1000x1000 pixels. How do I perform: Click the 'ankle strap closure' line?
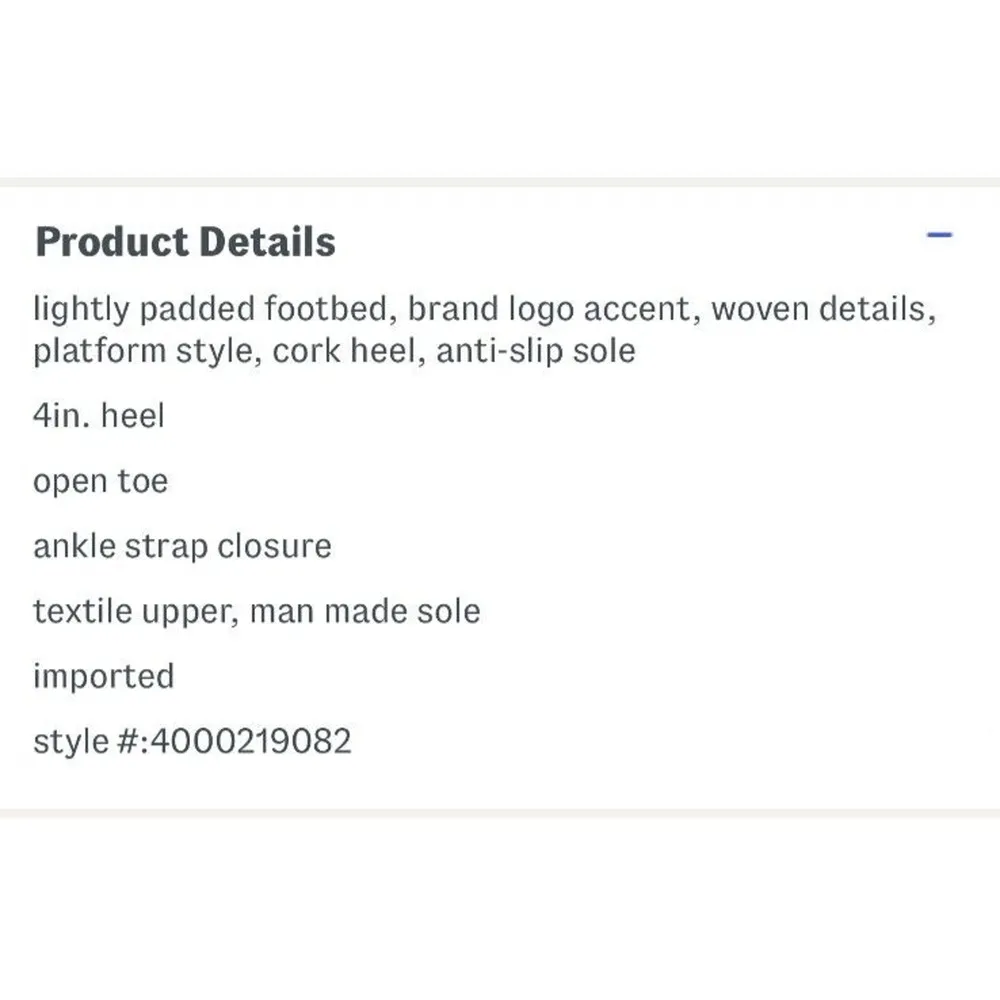point(182,547)
